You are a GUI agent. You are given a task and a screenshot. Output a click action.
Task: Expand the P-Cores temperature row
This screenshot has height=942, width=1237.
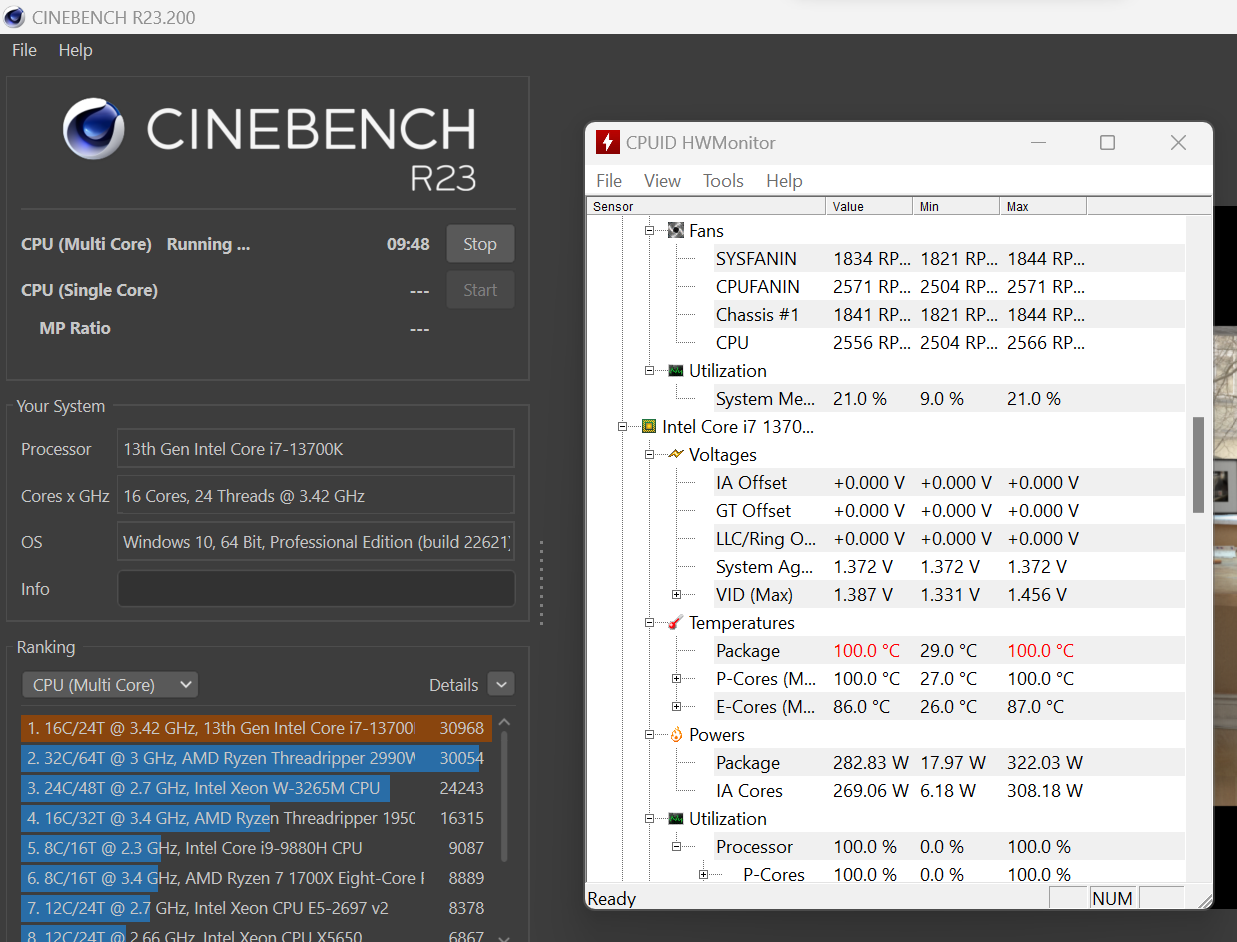(676, 678)
